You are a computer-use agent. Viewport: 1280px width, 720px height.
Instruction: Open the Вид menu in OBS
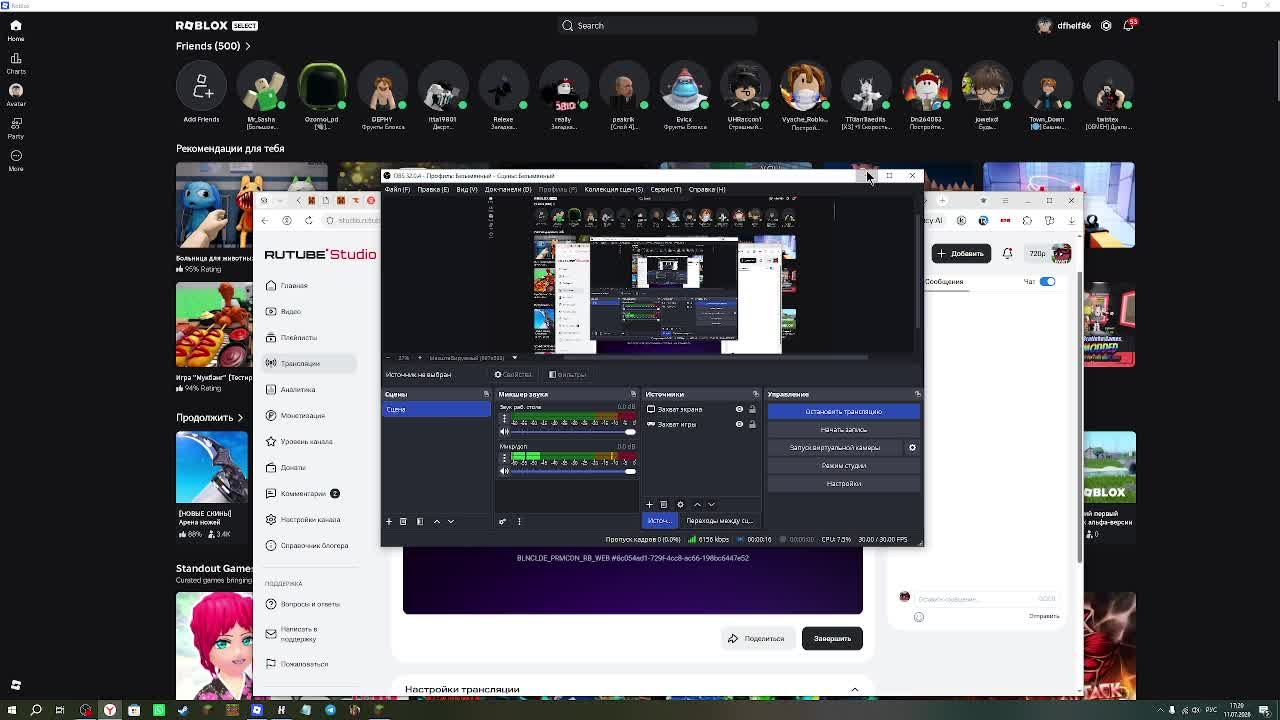click(467, 189)
